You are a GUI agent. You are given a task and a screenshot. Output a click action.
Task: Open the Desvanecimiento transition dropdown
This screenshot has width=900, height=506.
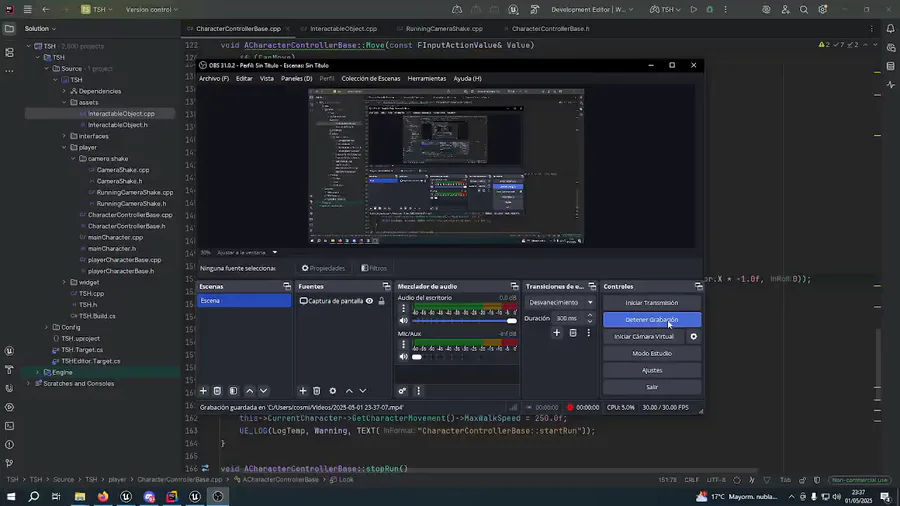point(560,302)
